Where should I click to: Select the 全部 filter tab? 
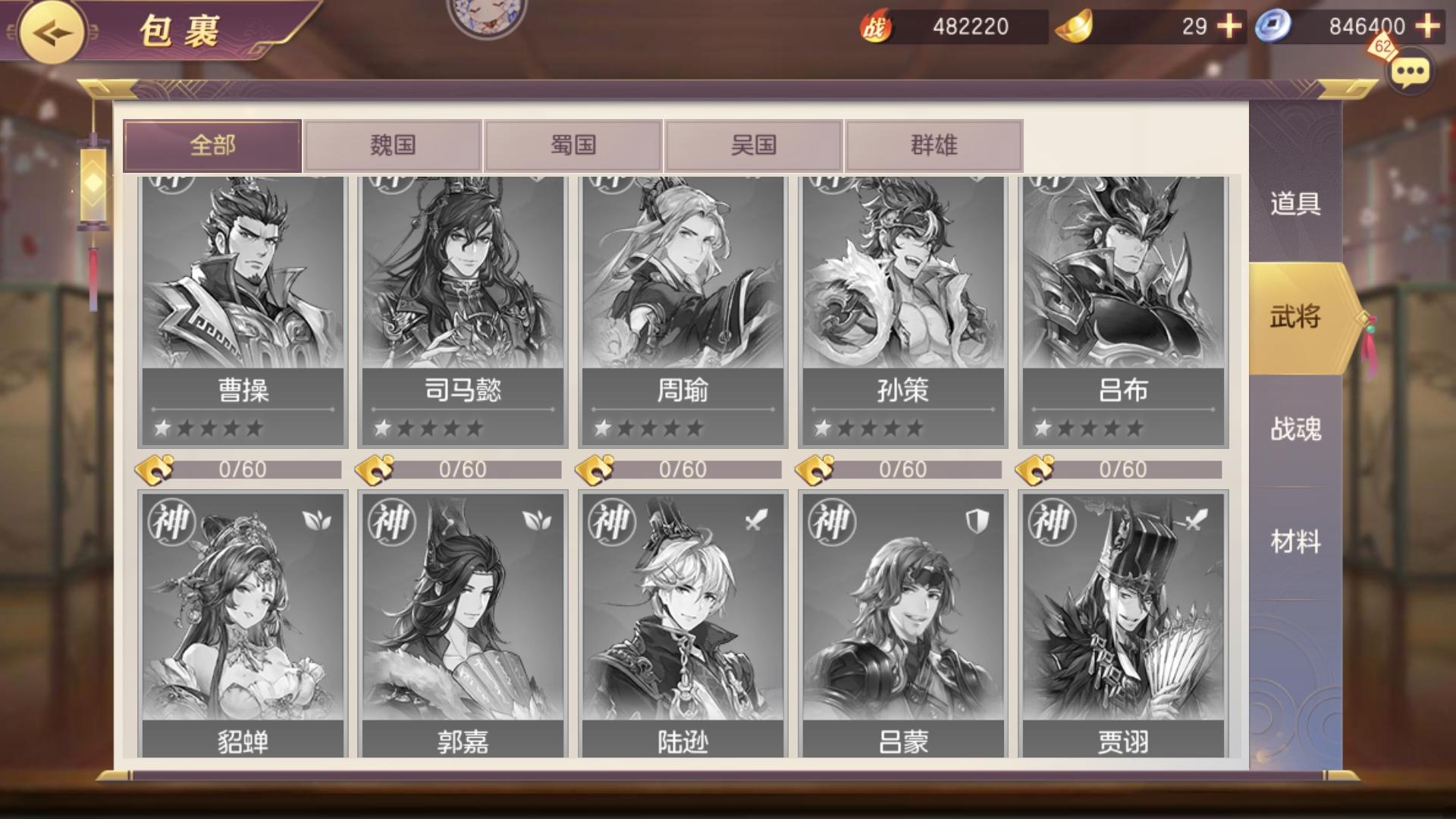pos(212,146)
